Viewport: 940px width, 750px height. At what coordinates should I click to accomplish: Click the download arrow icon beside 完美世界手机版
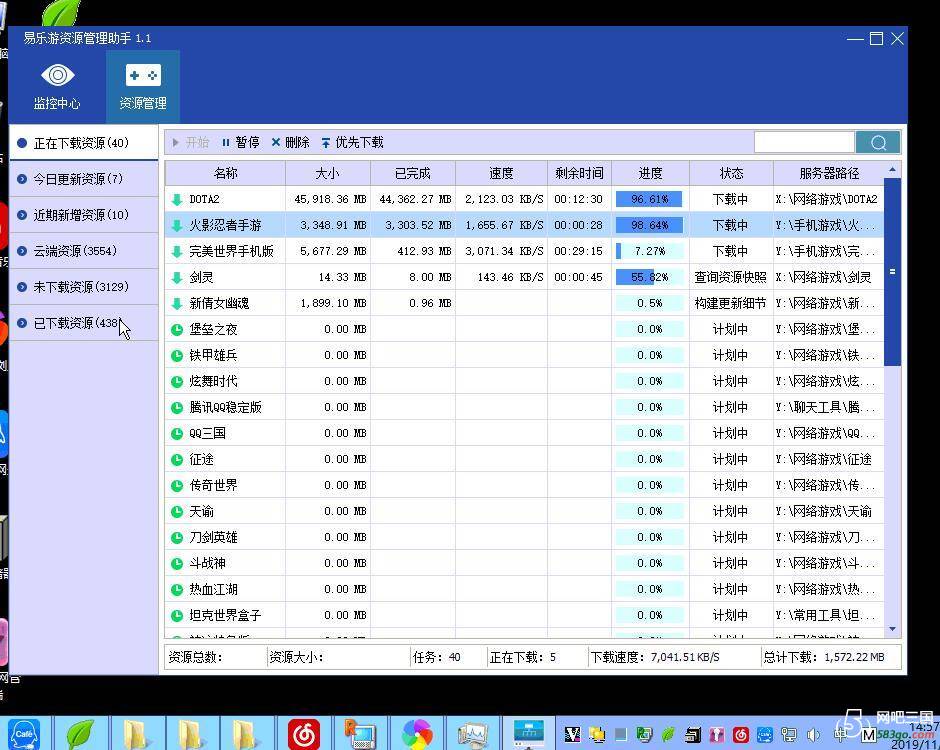177,251
